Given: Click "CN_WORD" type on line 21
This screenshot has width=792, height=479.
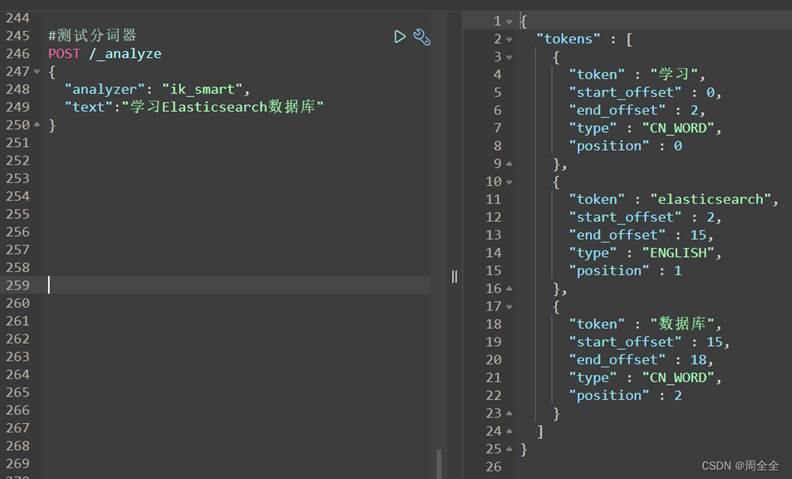Looking at the screenshot, I should click(678, 377).
